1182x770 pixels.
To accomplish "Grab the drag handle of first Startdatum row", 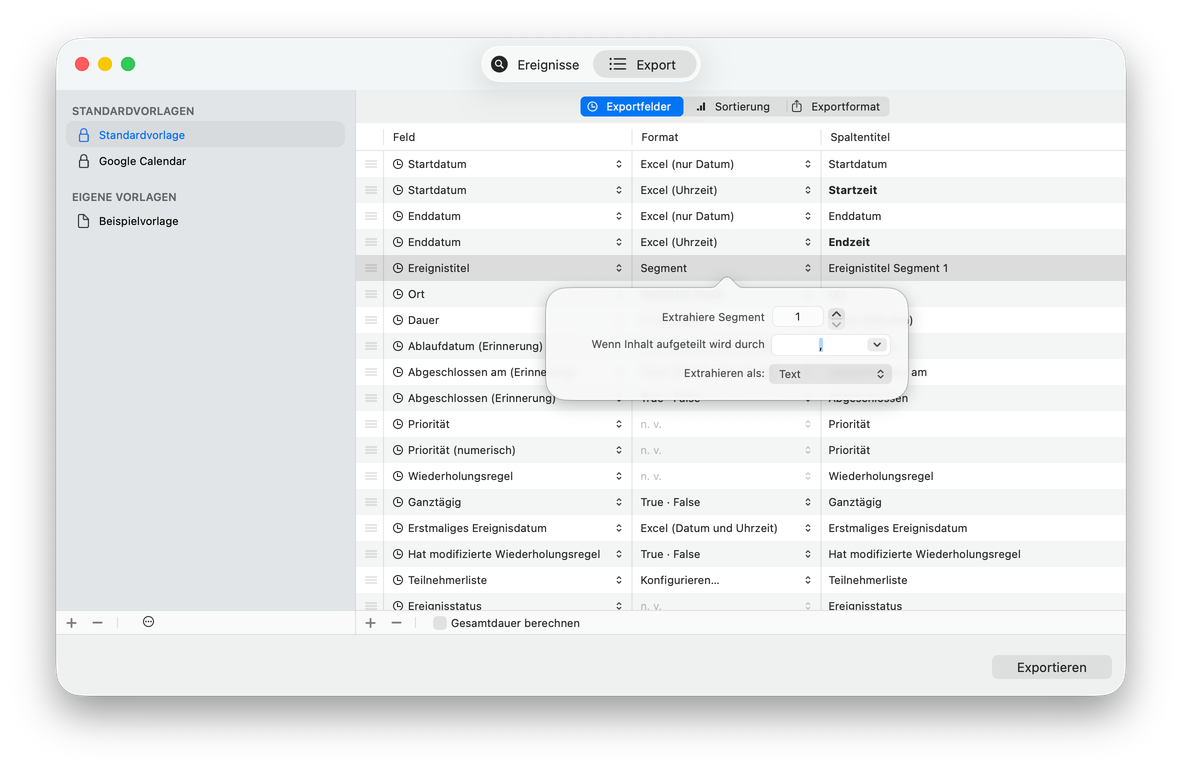I will [x=371, y=164].
